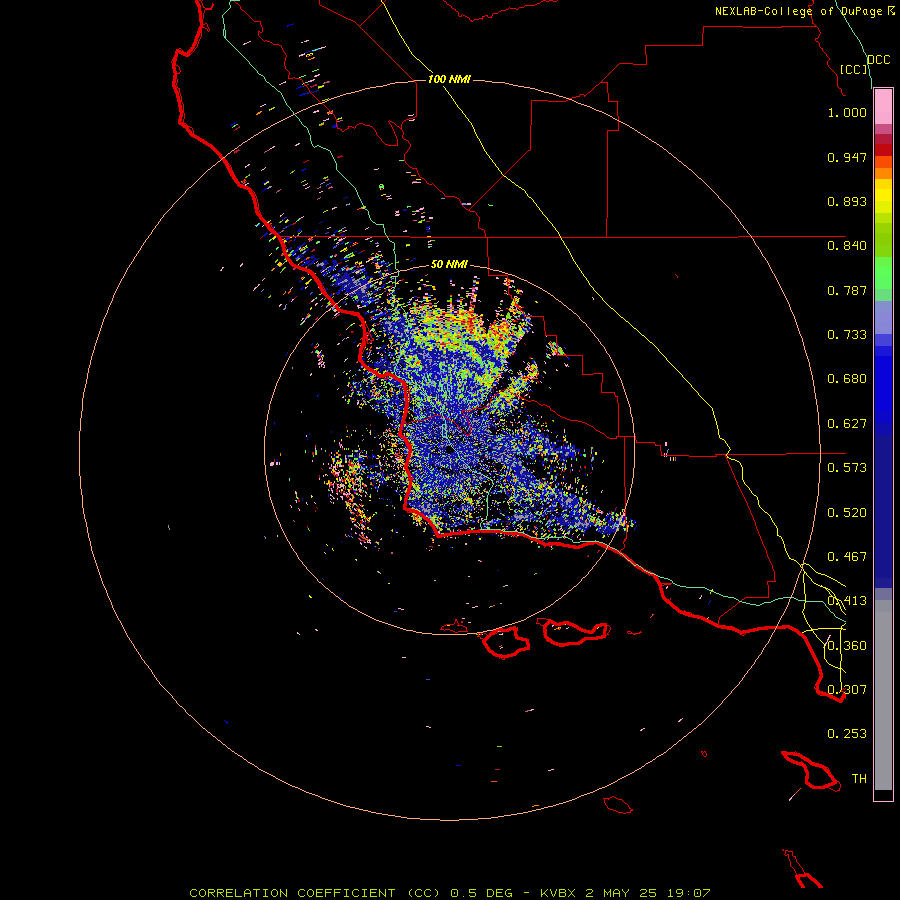
Task: Click the 0.467 legend value
Action: [847, 557]
